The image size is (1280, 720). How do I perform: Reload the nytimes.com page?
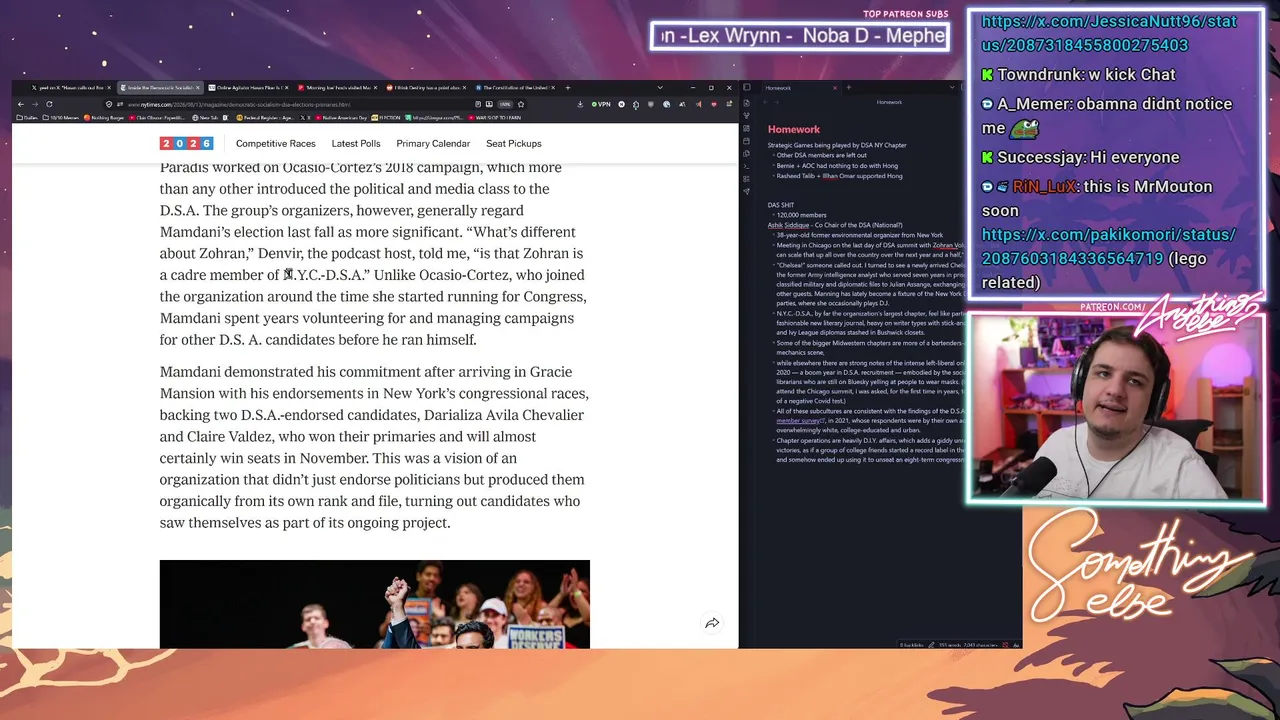[x=49, y=104]
